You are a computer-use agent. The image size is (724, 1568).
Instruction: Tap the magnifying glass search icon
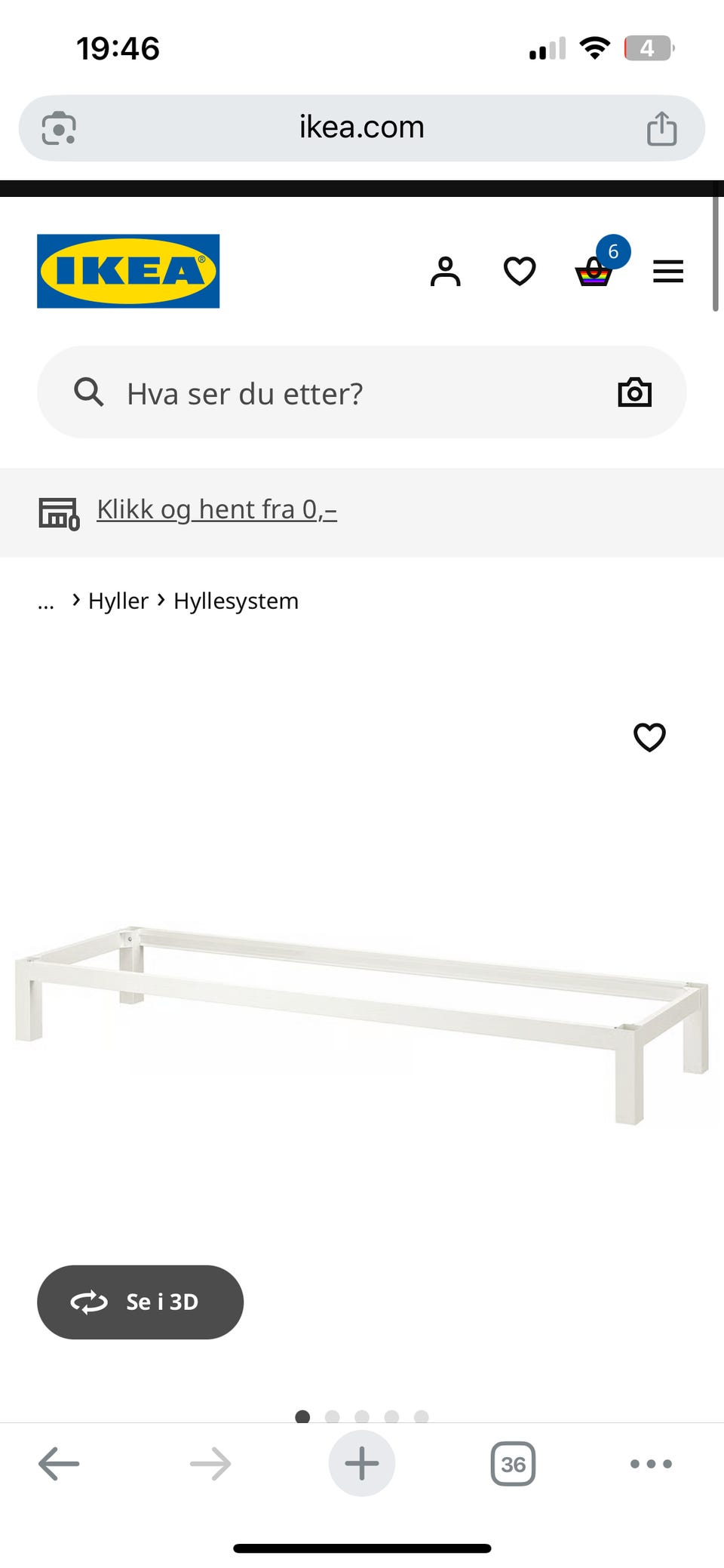(88, 392)
